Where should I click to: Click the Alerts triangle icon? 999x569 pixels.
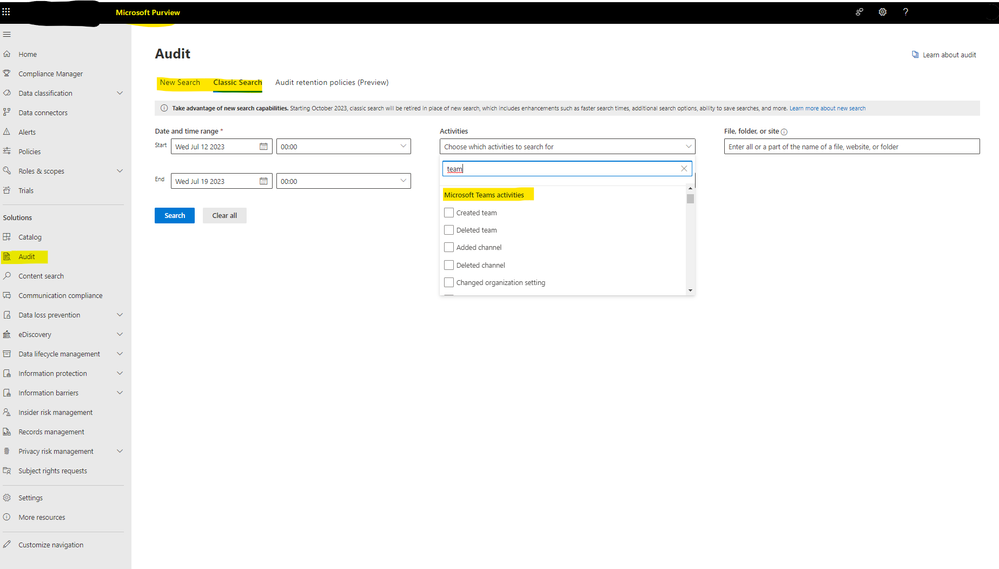point(7,132)
